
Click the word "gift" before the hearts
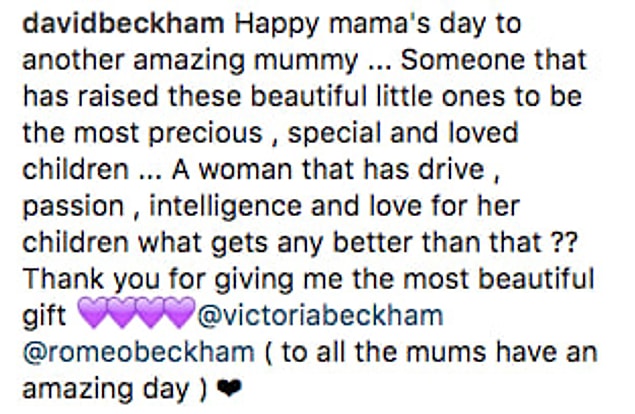[x=44, y=317]
